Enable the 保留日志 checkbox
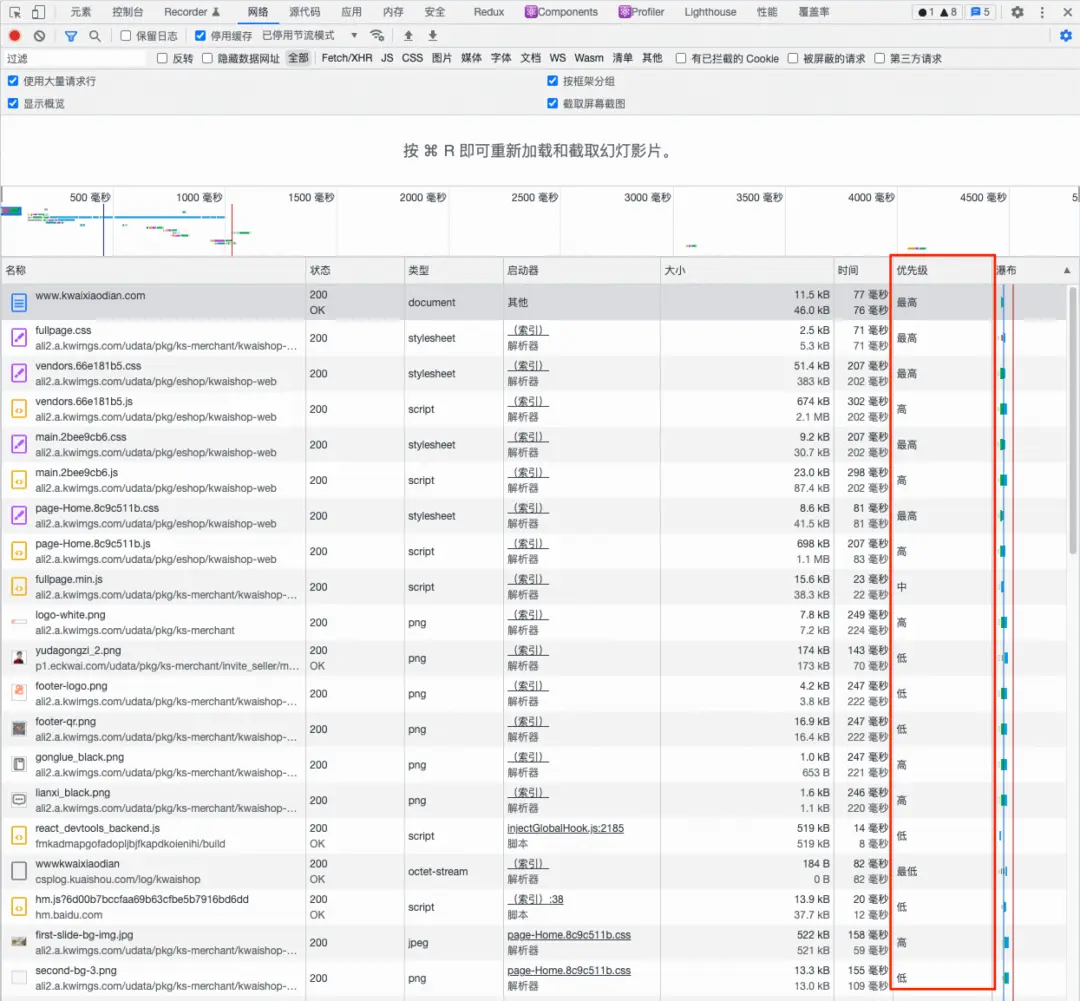This screenshot has width=1080, height=1001. 125,35
